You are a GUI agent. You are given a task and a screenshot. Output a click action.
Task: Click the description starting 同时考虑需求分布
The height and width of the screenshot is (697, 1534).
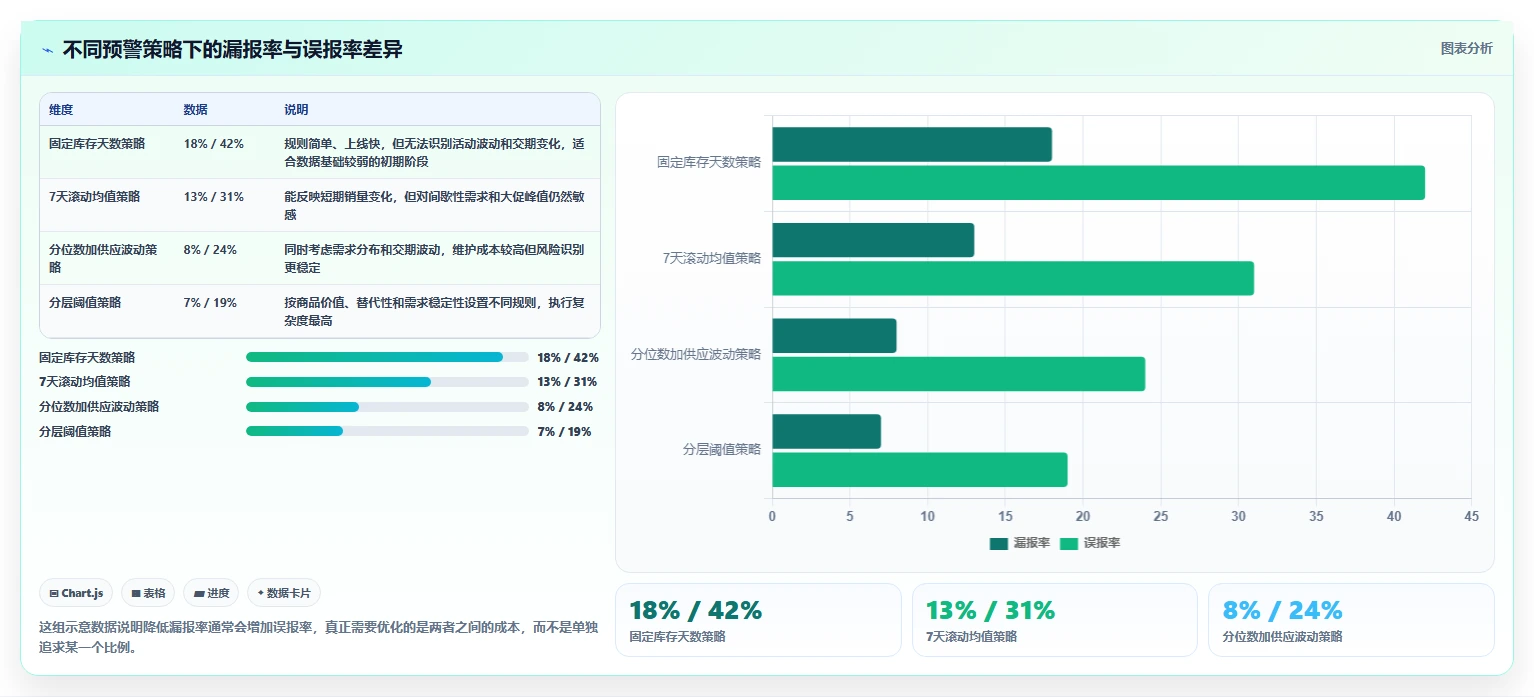tap(435, 258)
